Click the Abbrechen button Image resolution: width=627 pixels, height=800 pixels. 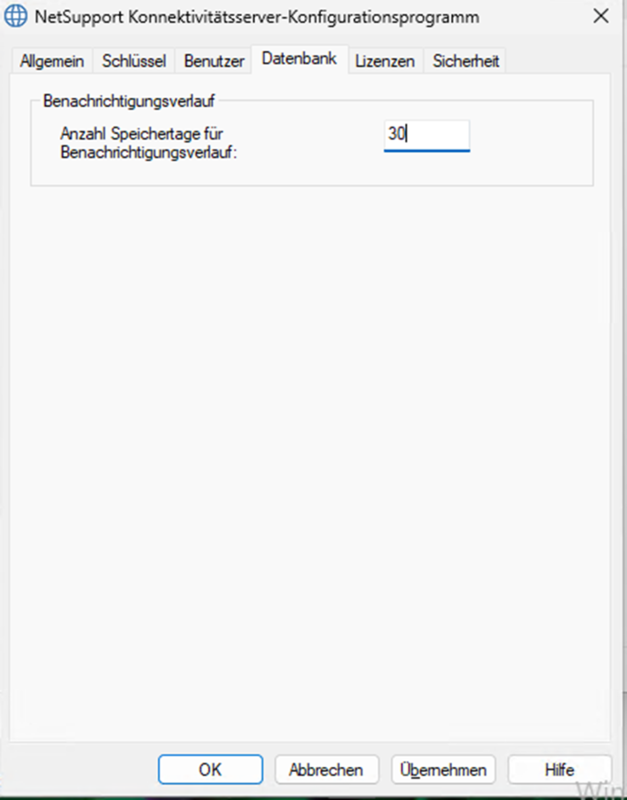[327, 769]
